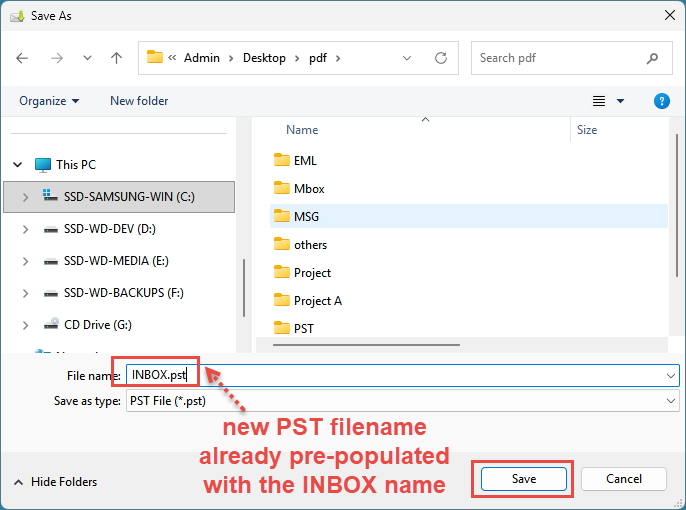Image resolution: width=686 pixels, height=510 pixels.
Task: Click the PST folder icon
Action: 281,328
